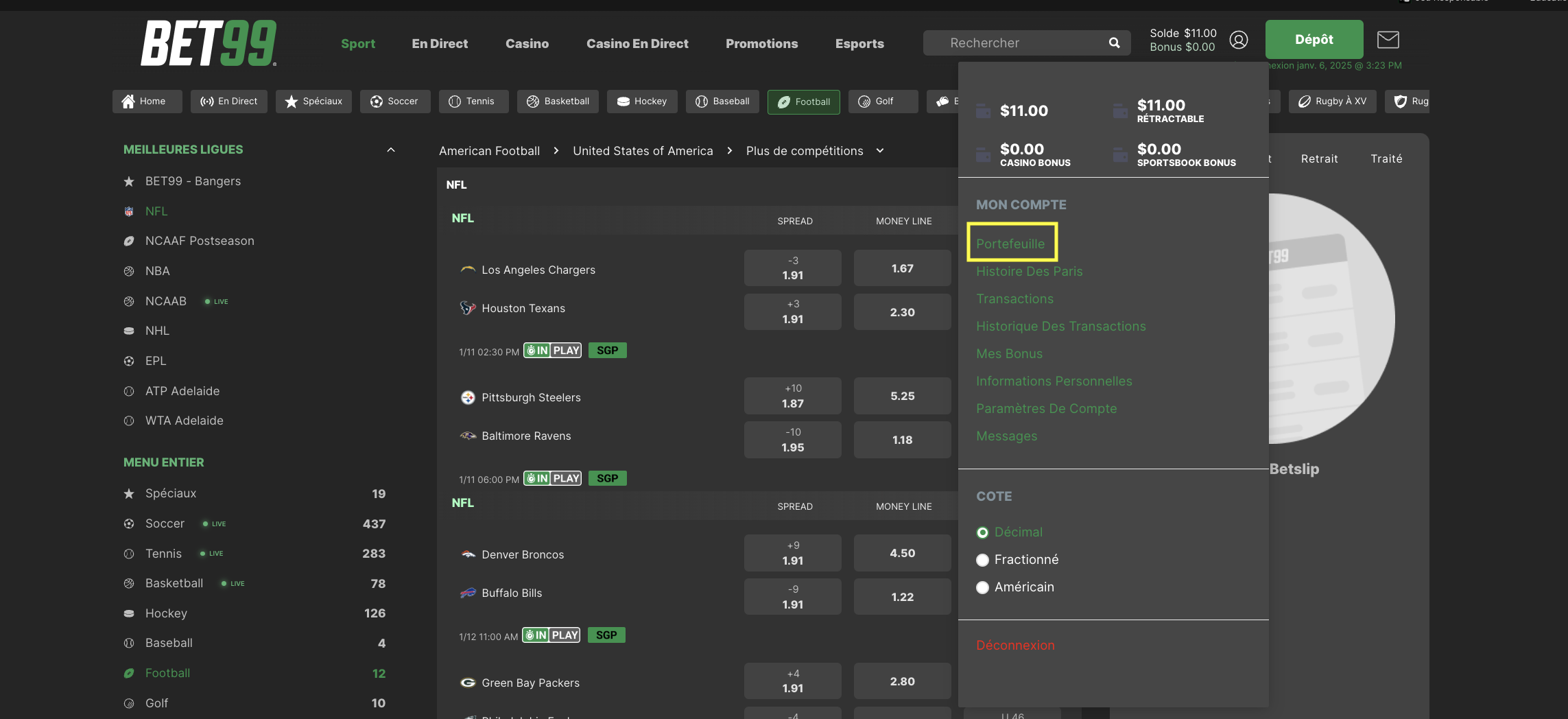
Task: Select Rugby À XV sport chip
Action: (x=1332, y=102)
